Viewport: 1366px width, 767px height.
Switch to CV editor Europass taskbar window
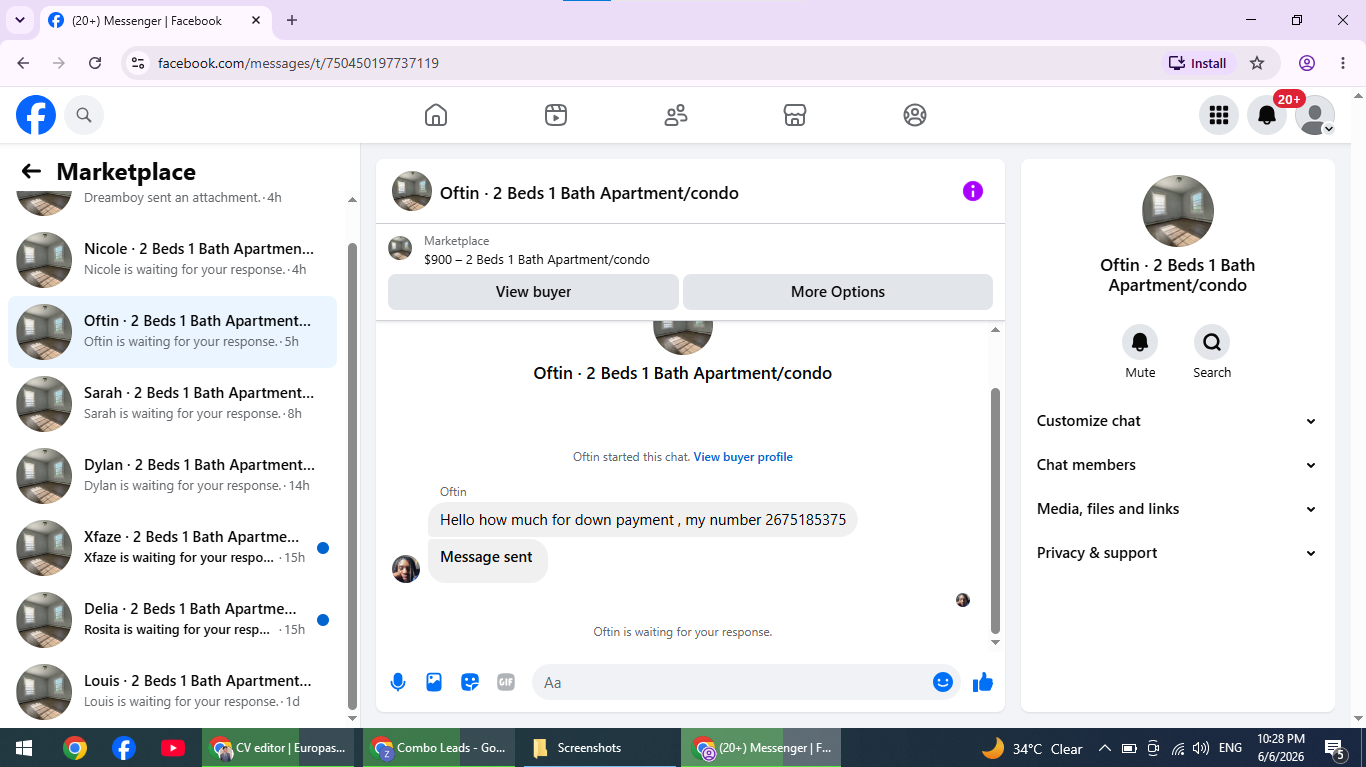(278, 748)
